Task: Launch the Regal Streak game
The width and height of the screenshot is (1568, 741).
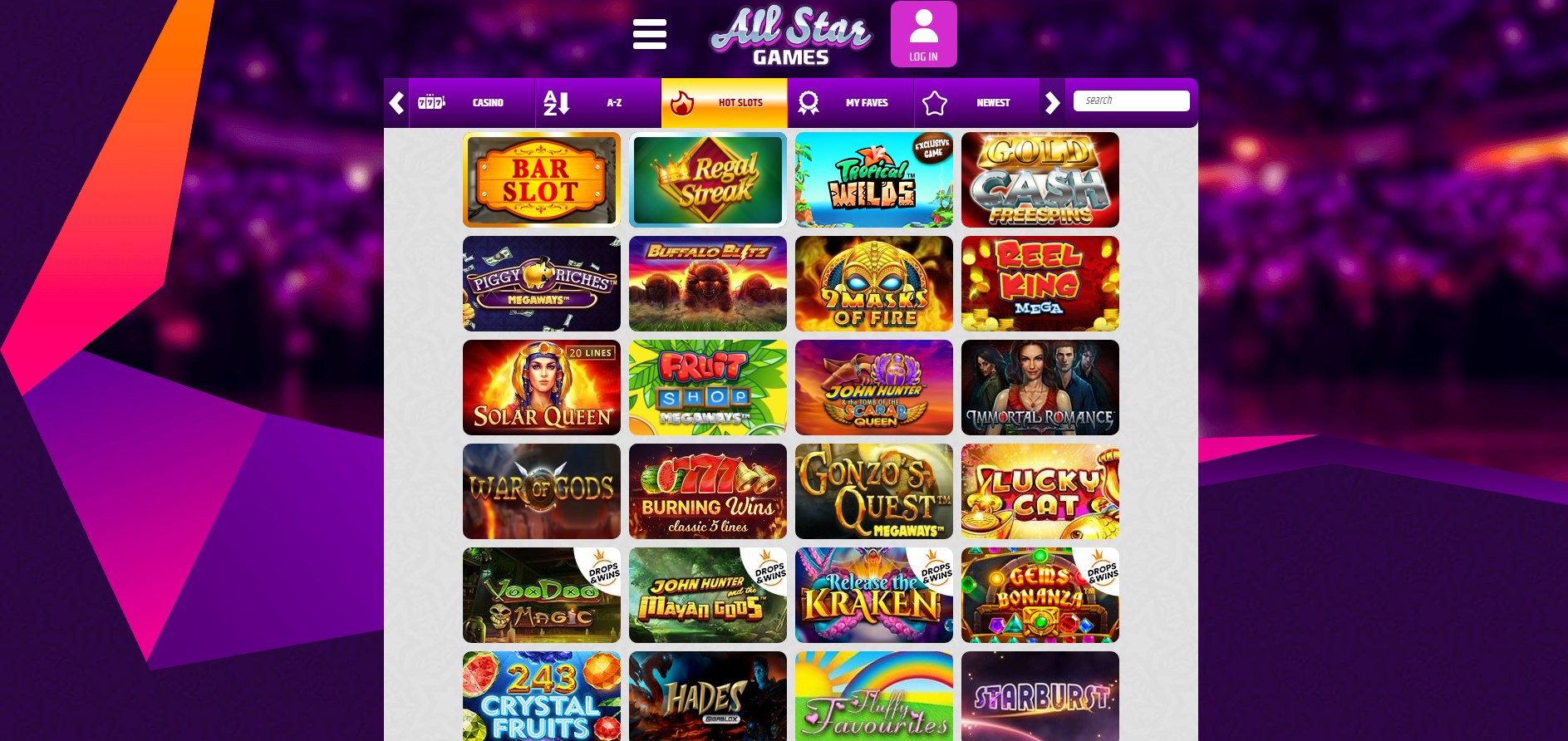Action: coord(708,179)
